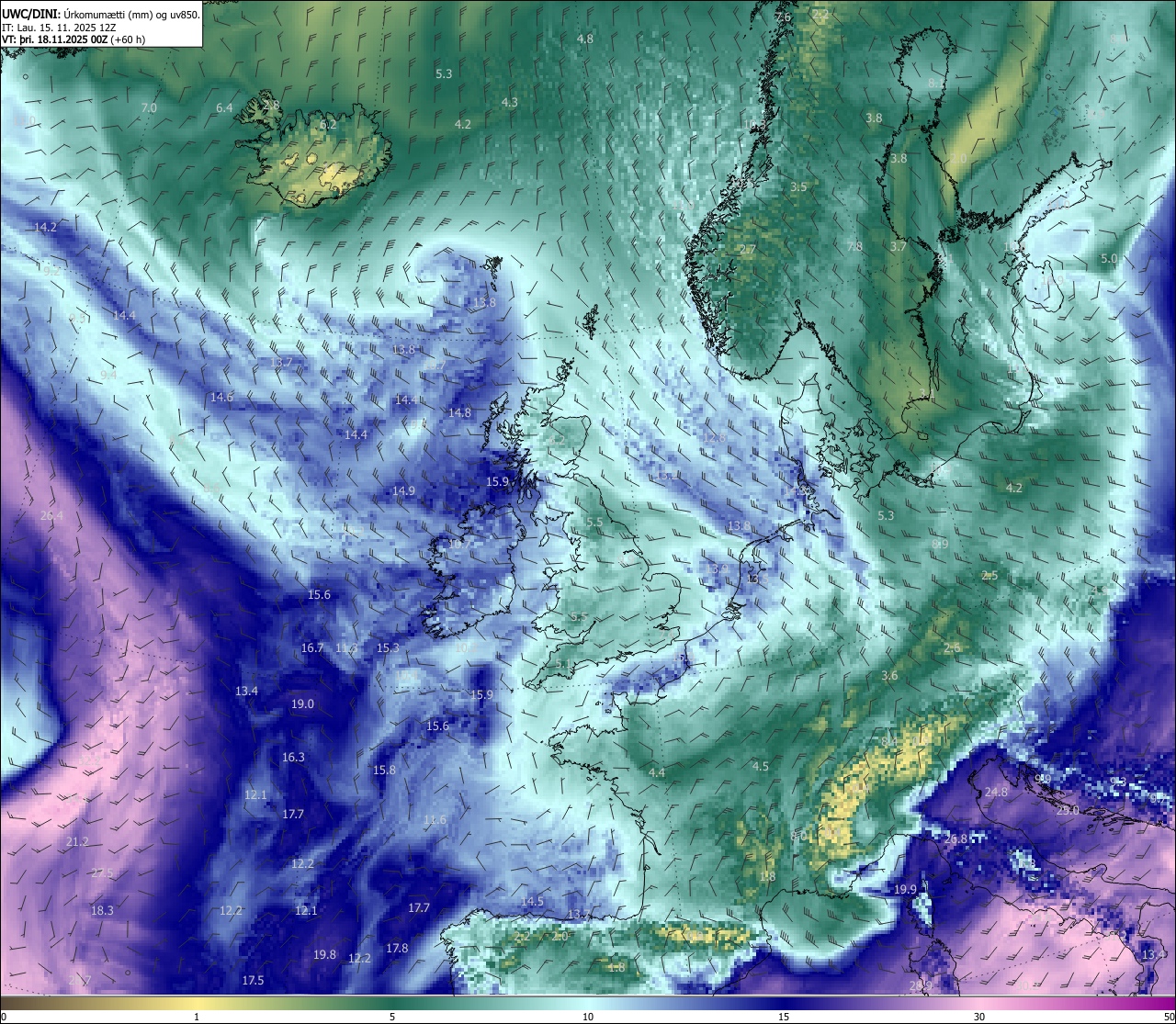Click the 2.5 value on the map
Viewport: 1176px width, 1024px height.
(989, 576)
